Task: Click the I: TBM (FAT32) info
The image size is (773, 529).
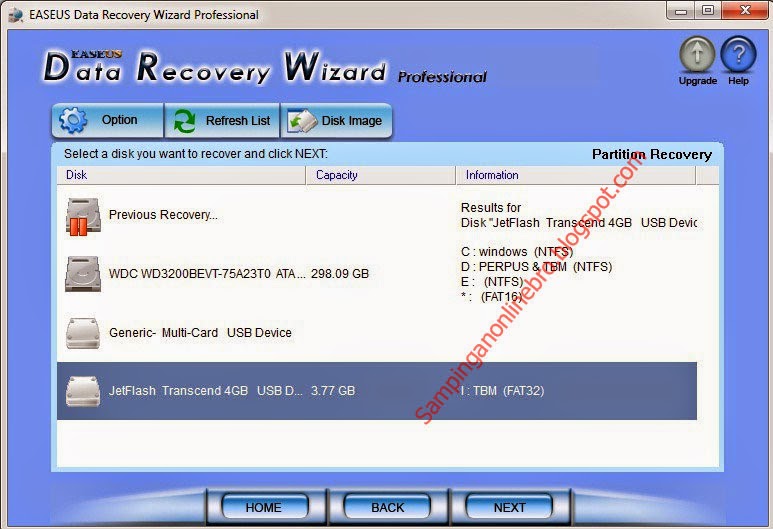Action: 502,391
